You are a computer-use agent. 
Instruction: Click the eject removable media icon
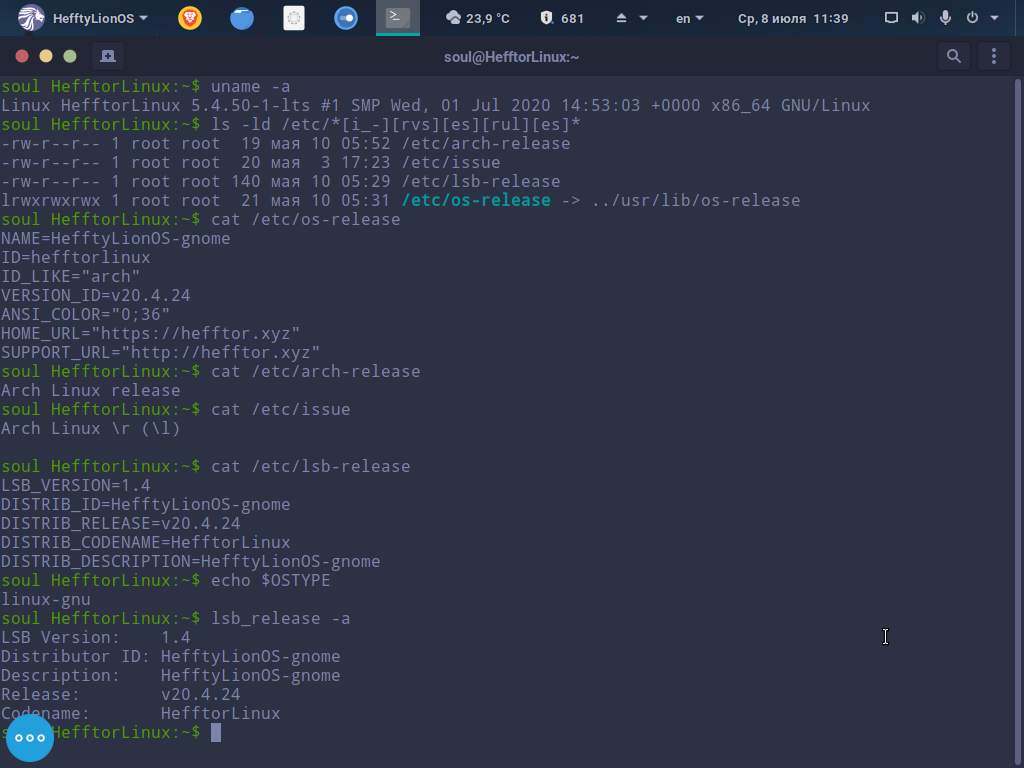tap(622, 18)
